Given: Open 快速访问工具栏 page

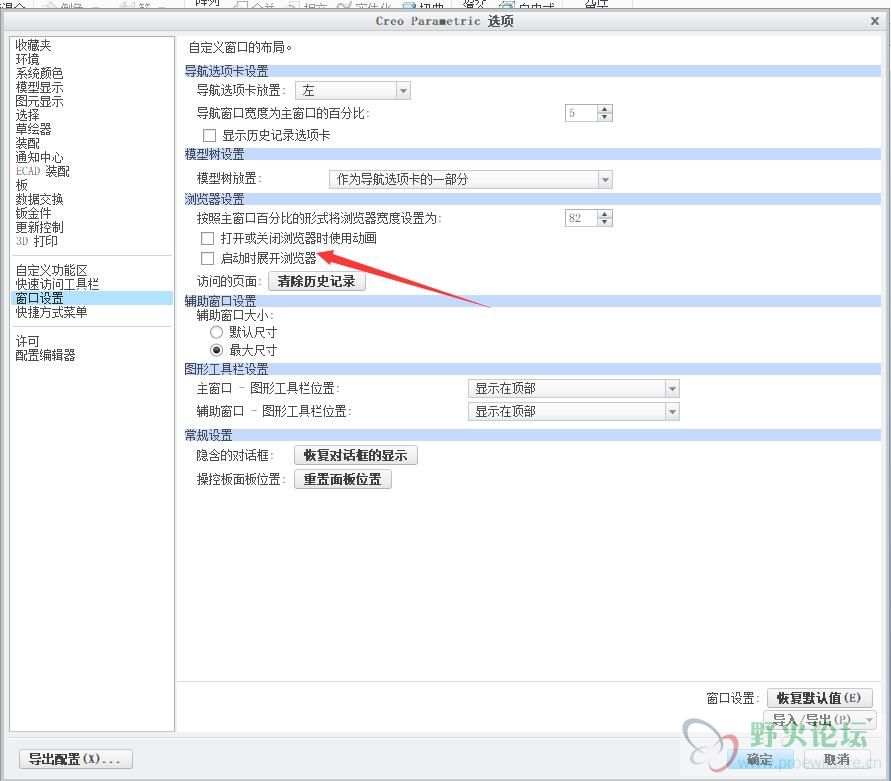Looking at the screenshot, I should tap(57, 284).
